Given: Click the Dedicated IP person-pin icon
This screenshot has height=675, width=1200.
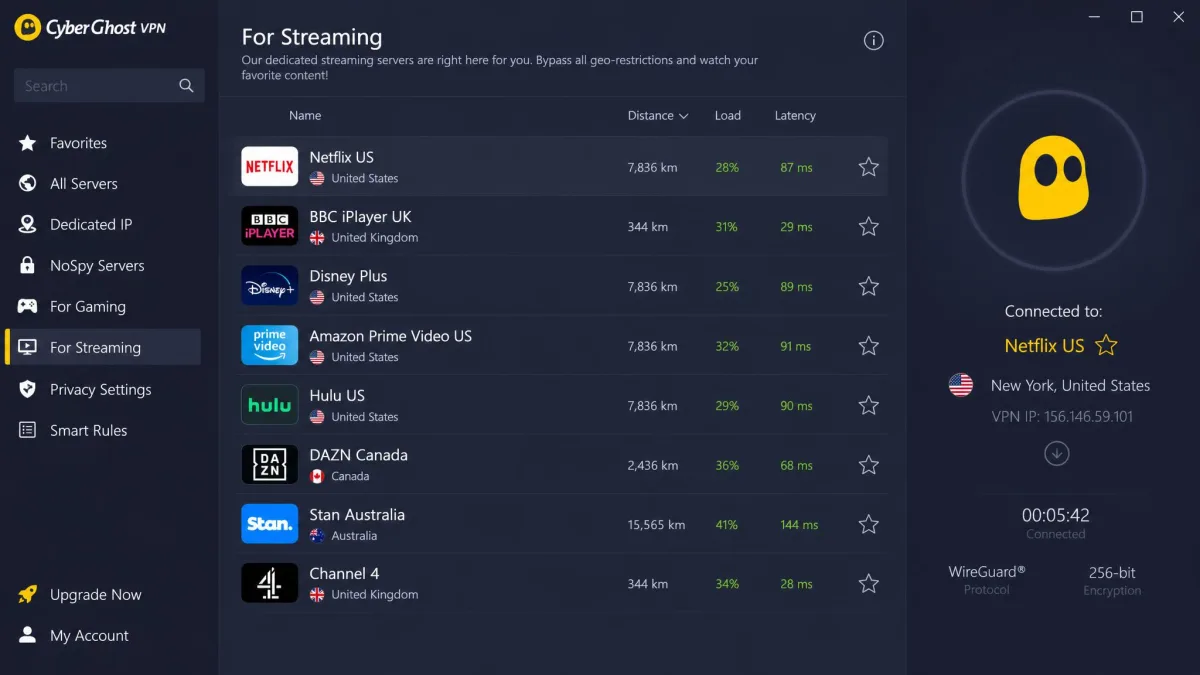Looking at the screenshot, I should pyautogui.click(x=28, y=225).
